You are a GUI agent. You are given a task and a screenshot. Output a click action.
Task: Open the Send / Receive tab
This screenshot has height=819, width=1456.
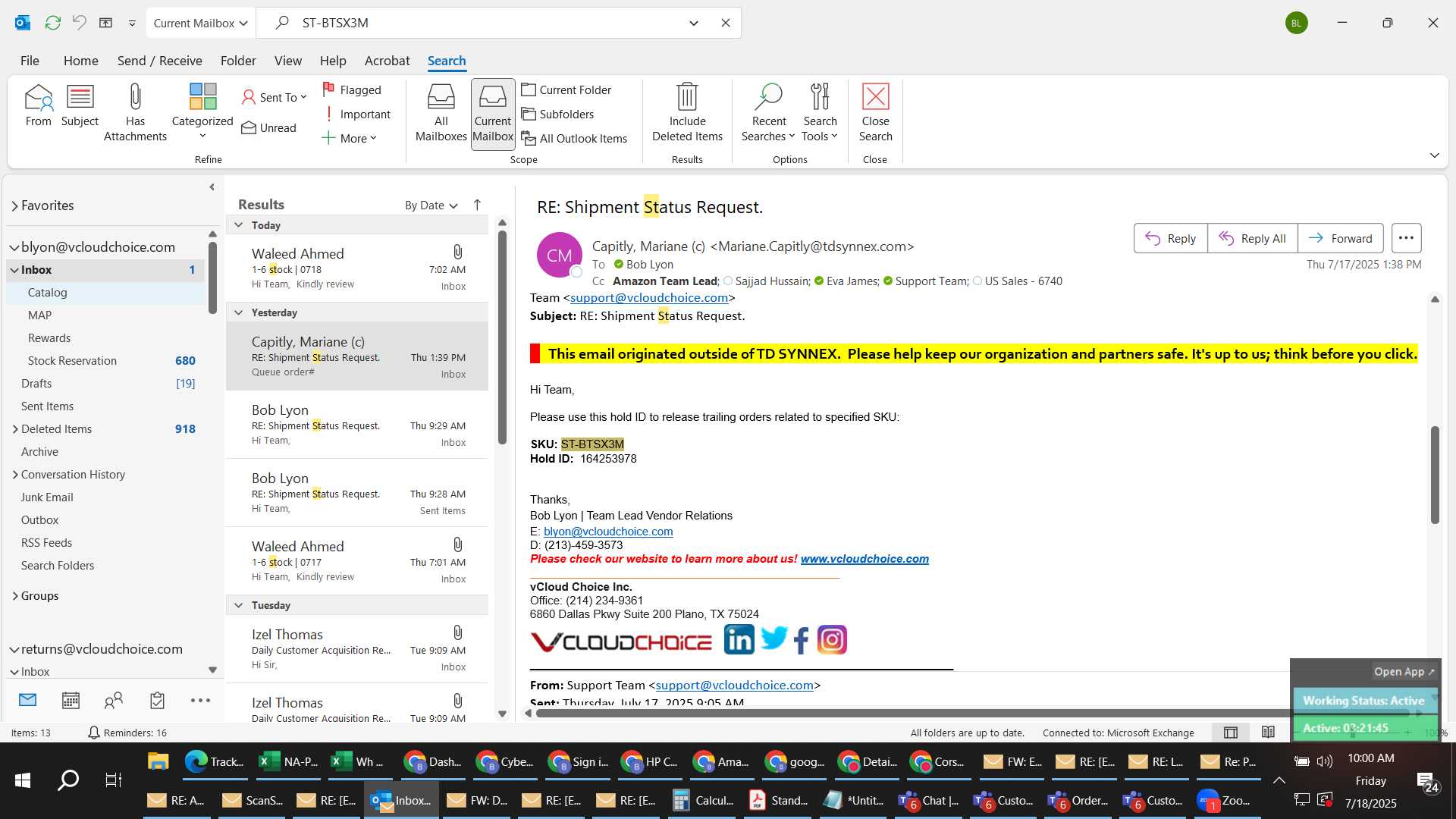click(159, 61)
